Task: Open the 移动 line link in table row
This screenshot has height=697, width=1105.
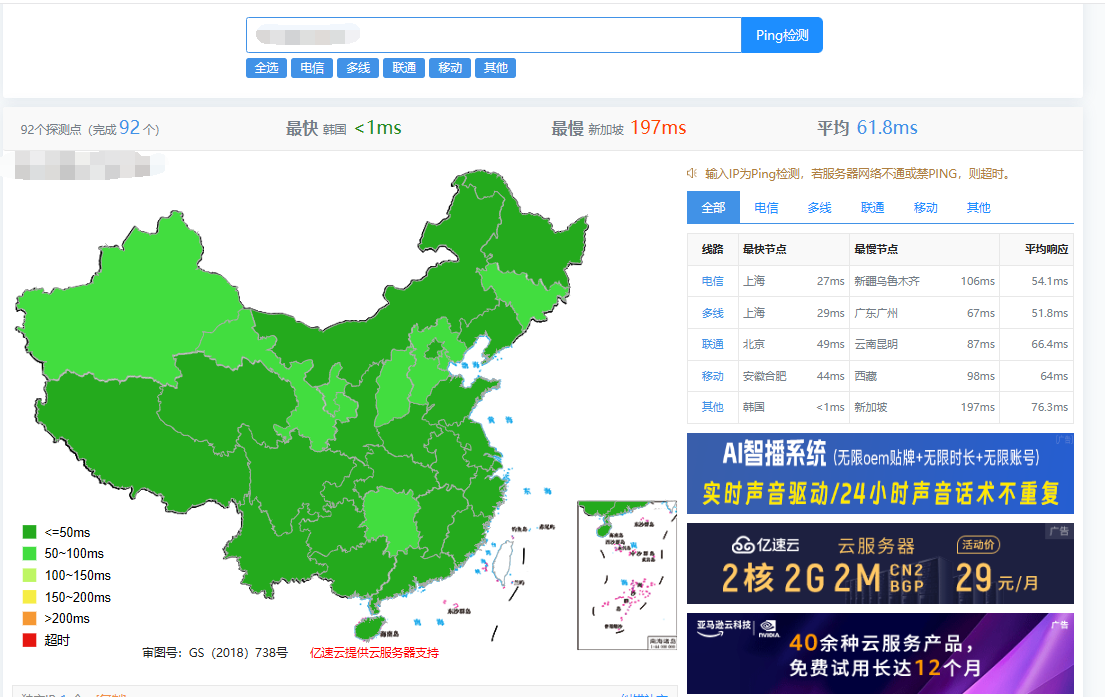Action: click(x=712, y=376)
